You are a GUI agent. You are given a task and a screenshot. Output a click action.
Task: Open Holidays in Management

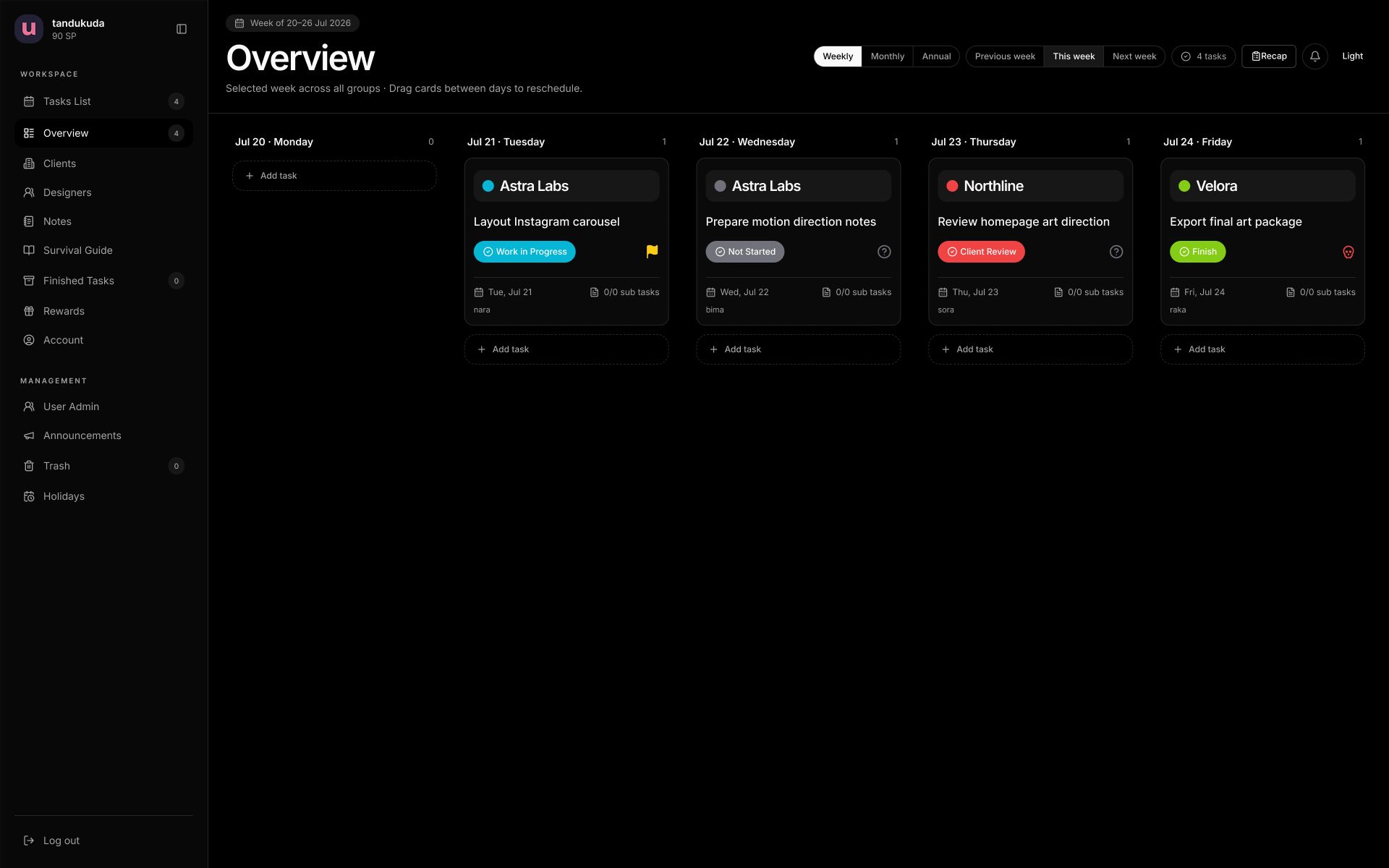(103, 496)
